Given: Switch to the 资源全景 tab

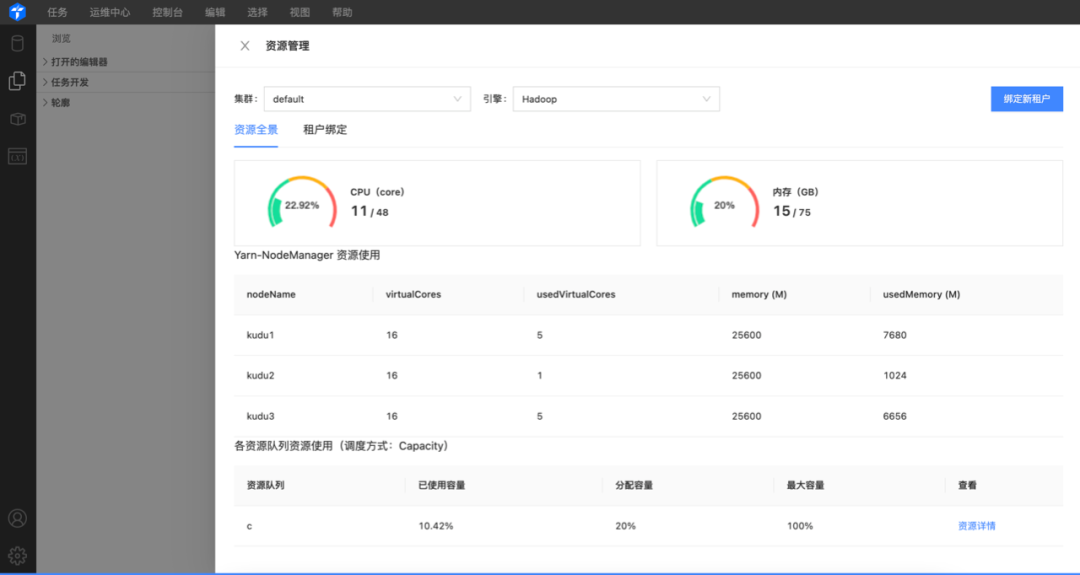Looking at the screenshot, I should 256,129.
